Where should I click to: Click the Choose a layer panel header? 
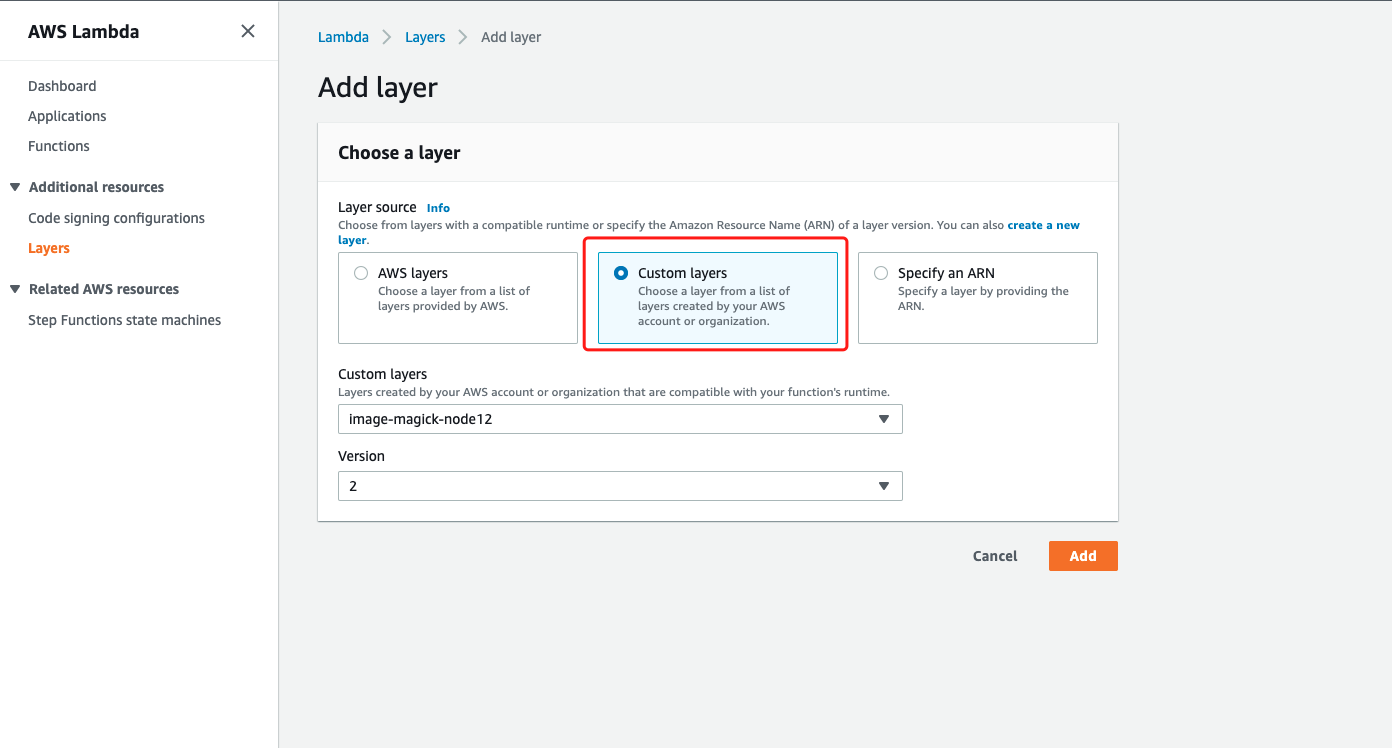tap(399, 153)
